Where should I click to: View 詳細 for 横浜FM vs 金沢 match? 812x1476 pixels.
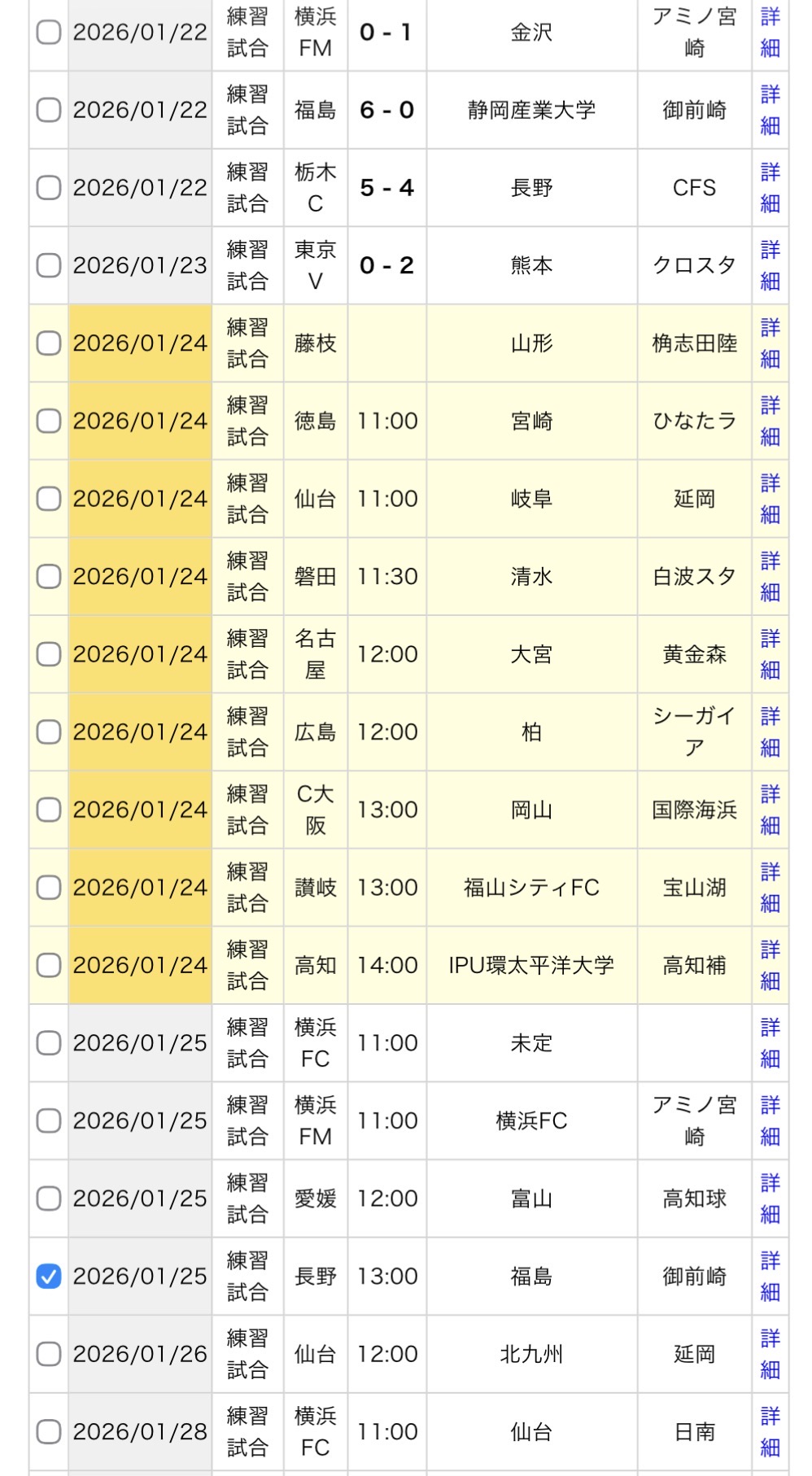pyautogui.click(x=770, y=33)
